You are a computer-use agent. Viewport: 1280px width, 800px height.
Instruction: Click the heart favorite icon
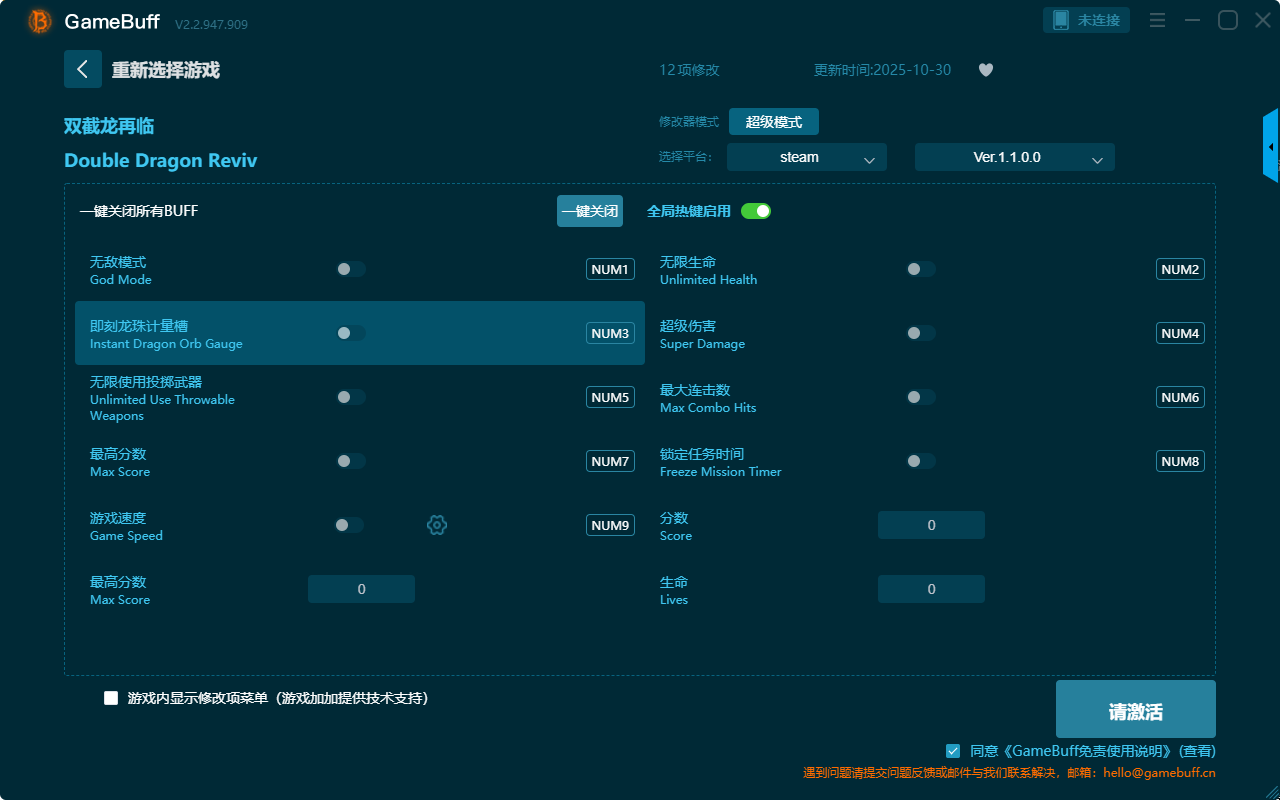point(985,70)
